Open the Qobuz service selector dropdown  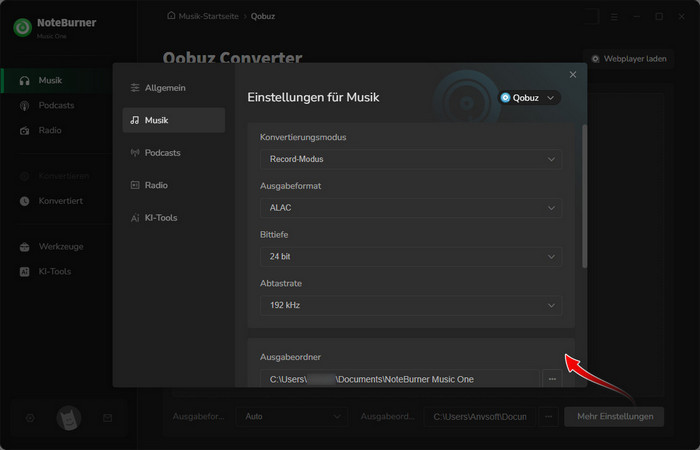tap(529, 98)
